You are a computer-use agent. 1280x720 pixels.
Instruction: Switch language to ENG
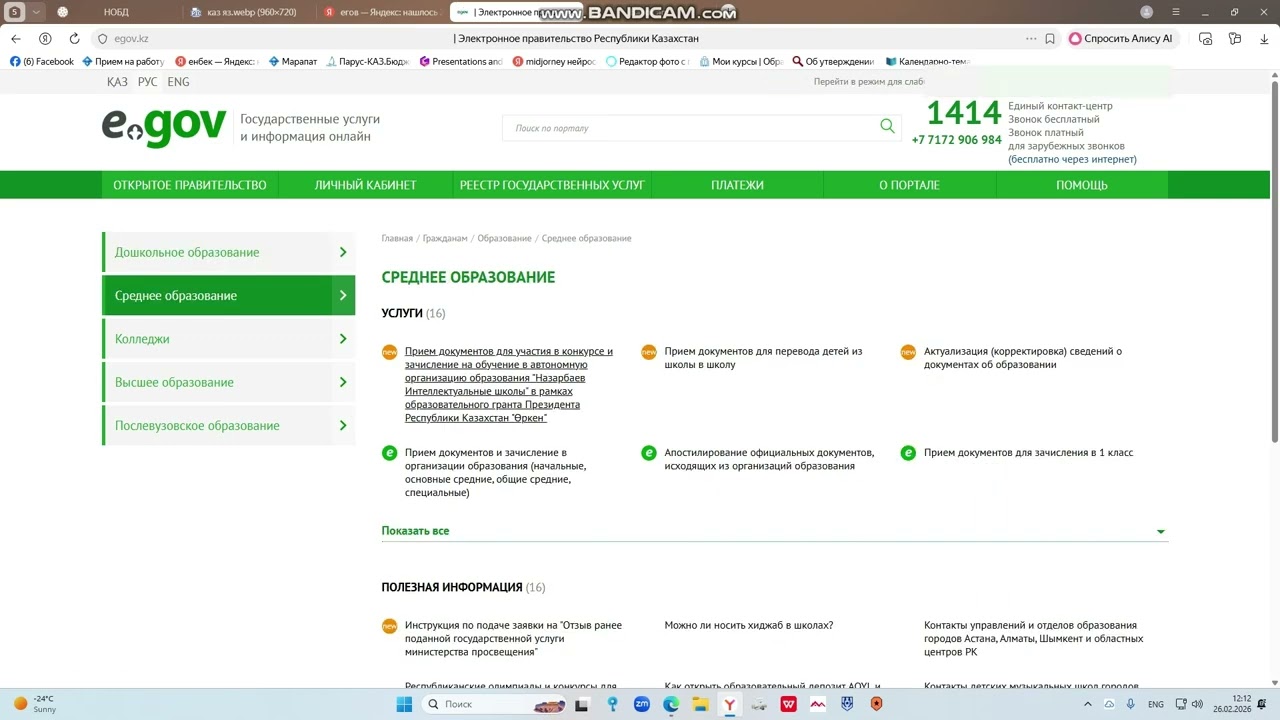(178, 82)
